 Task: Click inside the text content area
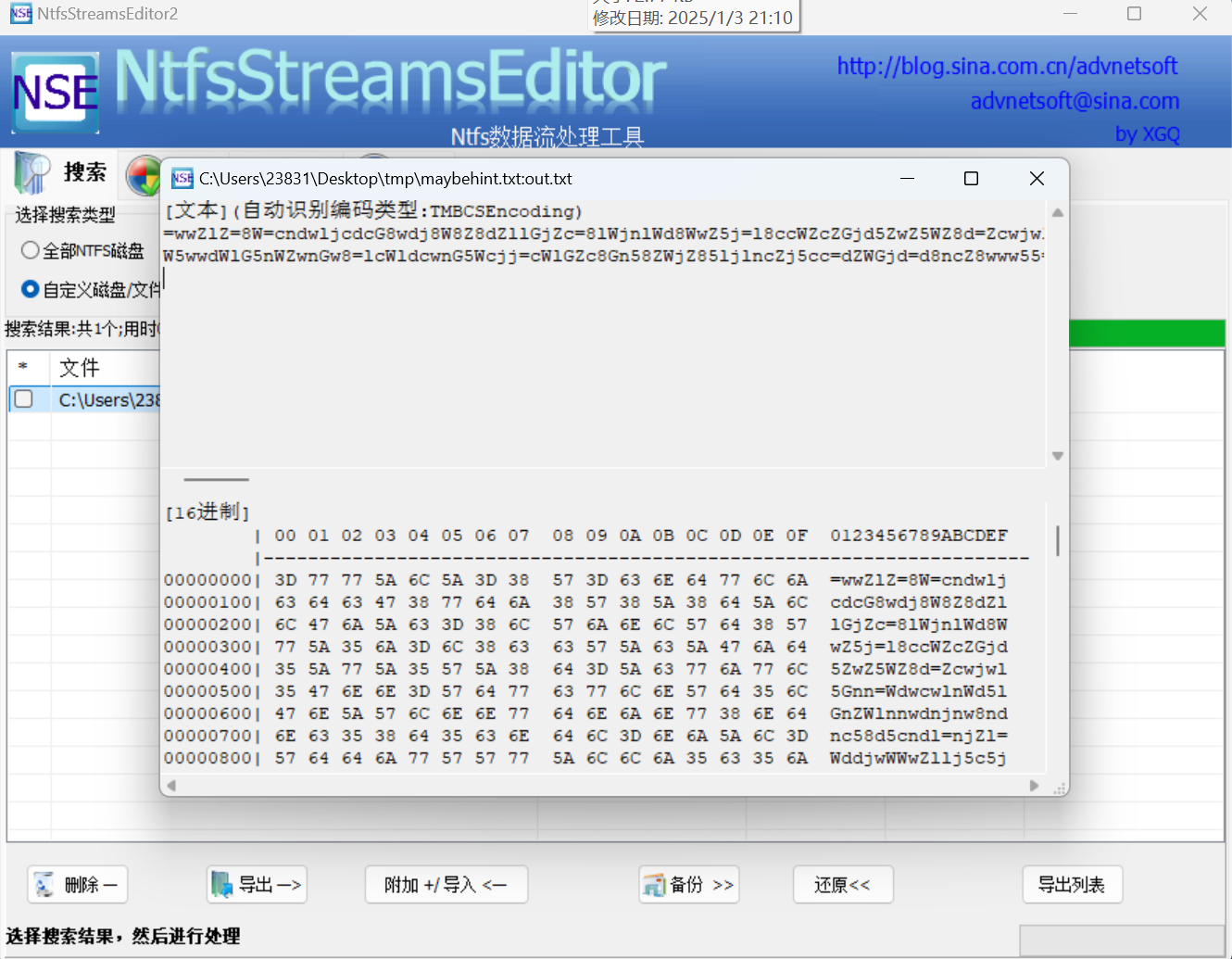(x=604, y=334)
